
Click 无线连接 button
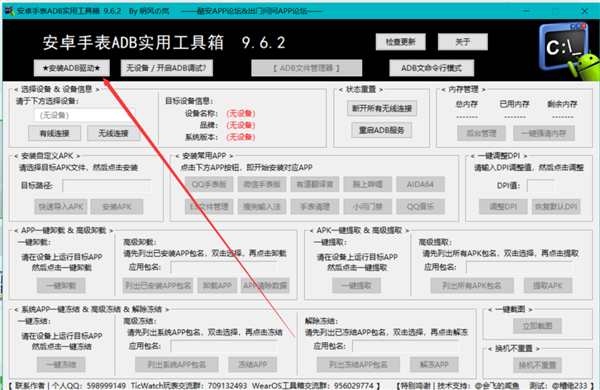[x=113, y=133]
